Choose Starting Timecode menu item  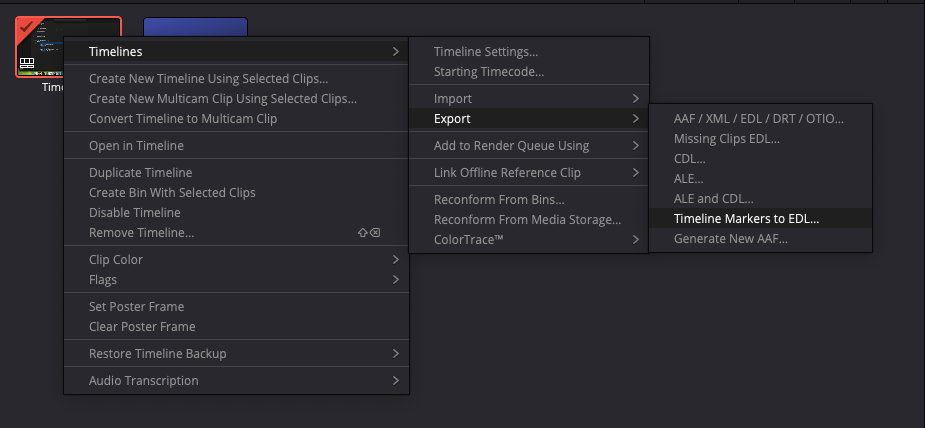pos(488,72)
